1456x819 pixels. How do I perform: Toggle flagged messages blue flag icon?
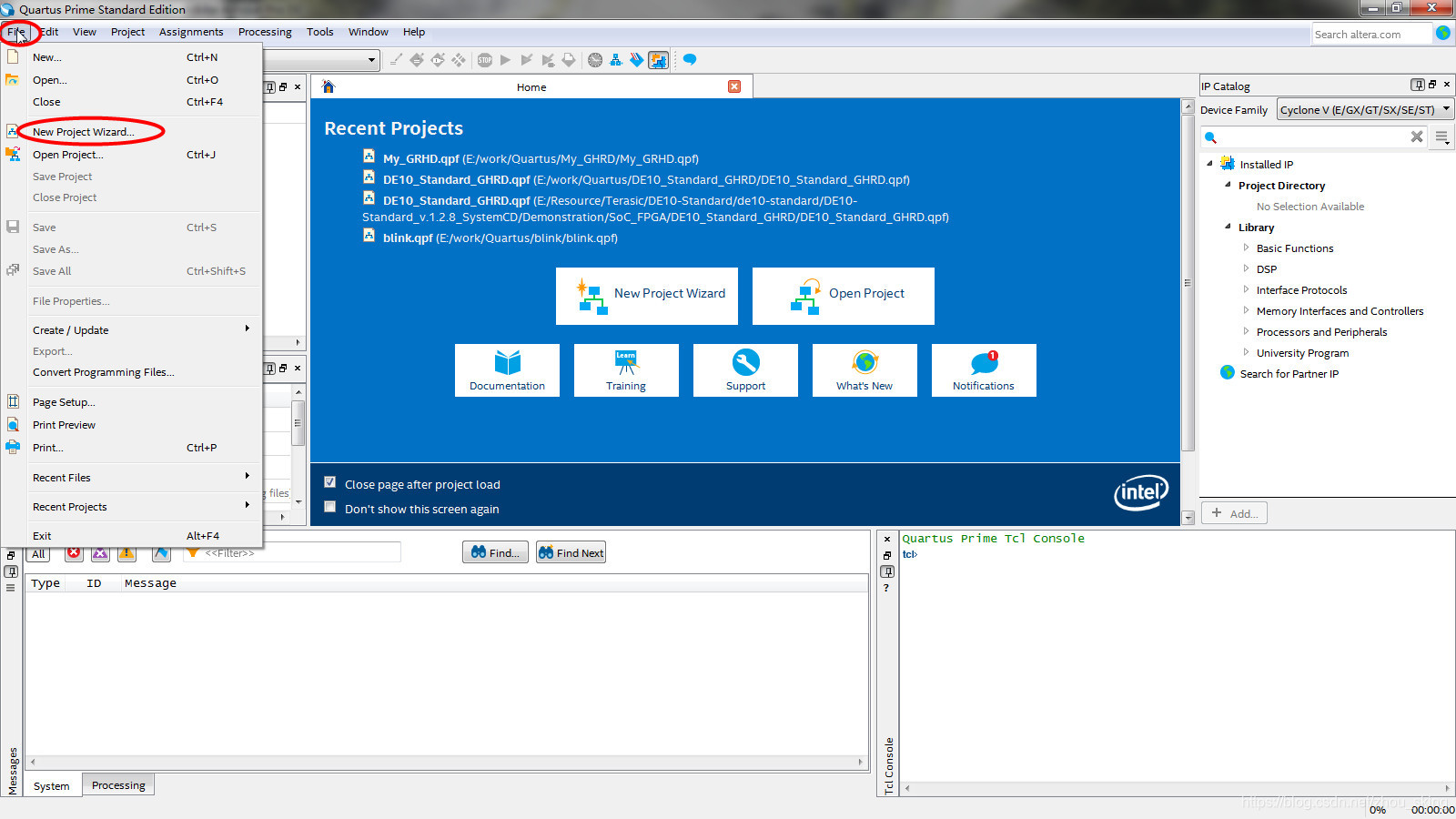coord(161,553)
